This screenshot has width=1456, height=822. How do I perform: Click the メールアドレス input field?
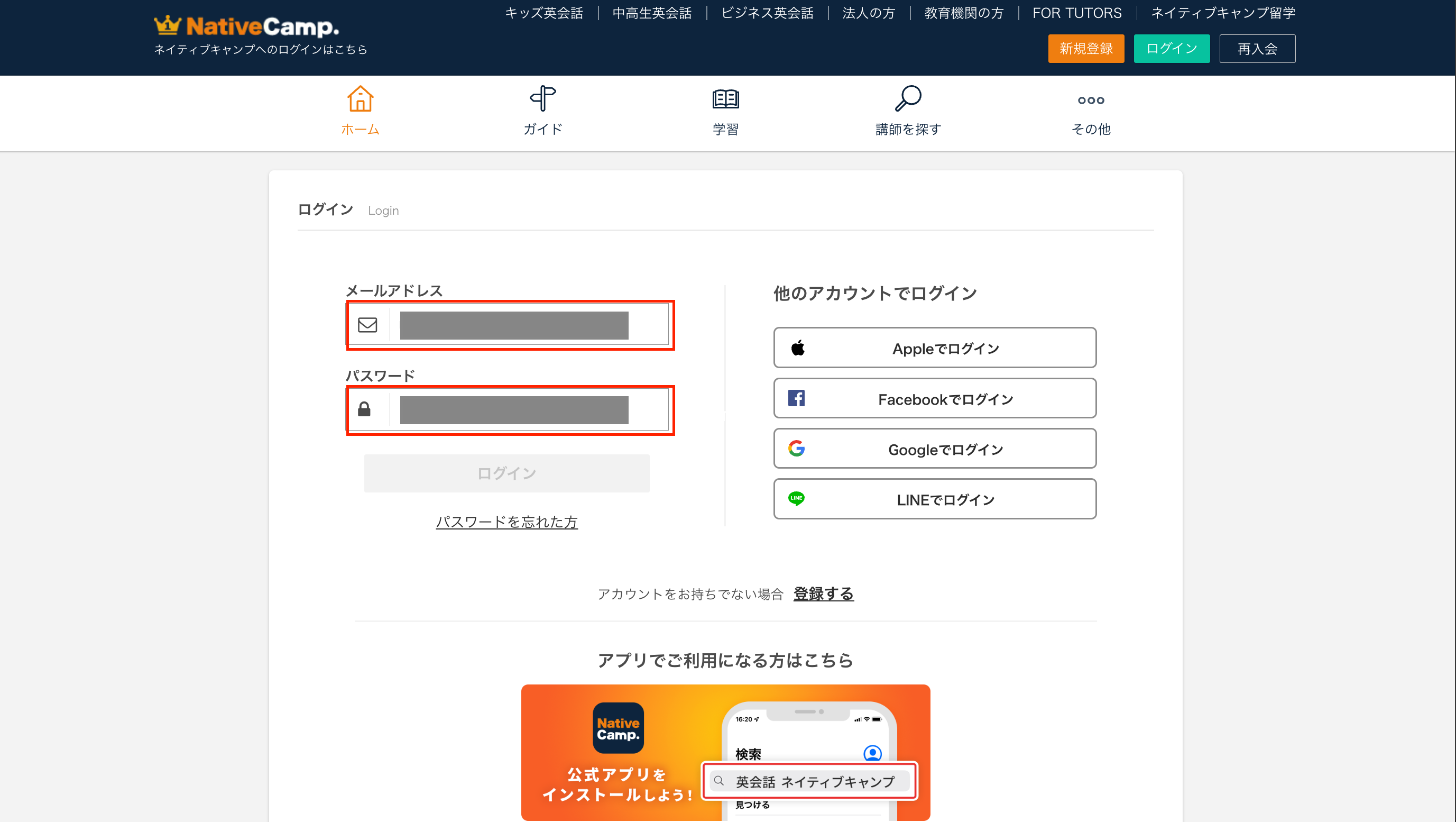click(x=529, y=325)
